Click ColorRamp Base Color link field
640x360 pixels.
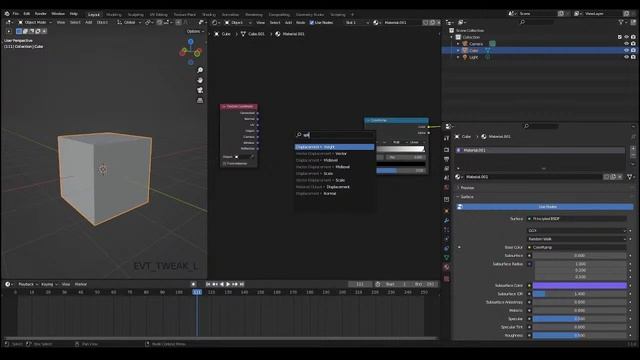coord(577,247)
